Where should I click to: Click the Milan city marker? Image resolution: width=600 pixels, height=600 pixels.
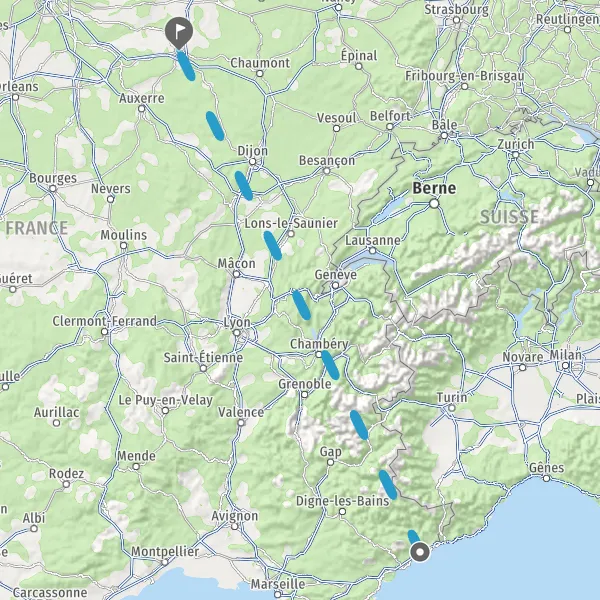(x=566, y=366)
